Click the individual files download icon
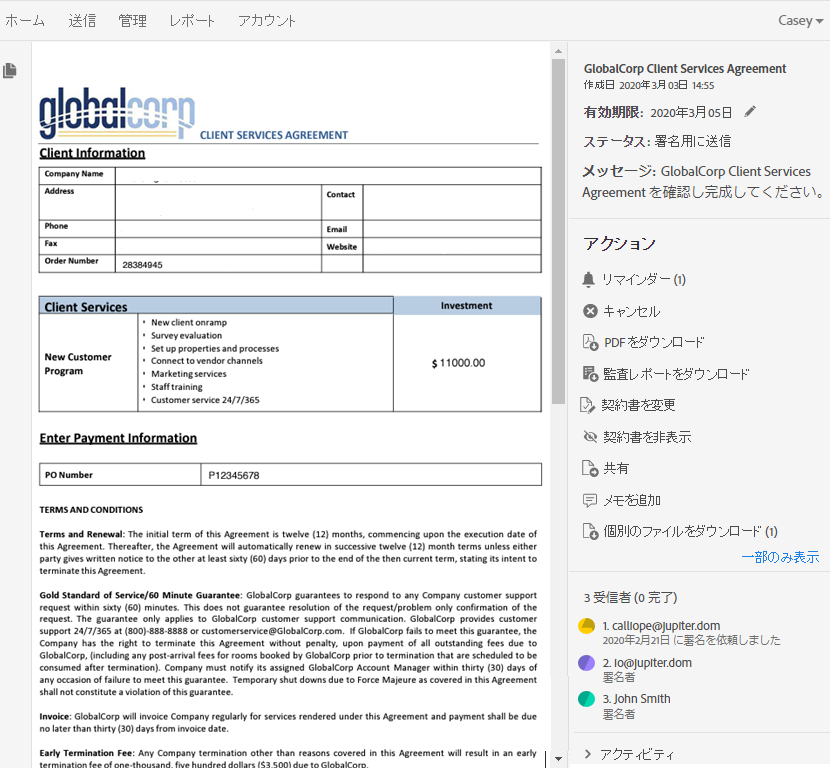The width and height of the screenshot is (830, 768). pos(590,531)
